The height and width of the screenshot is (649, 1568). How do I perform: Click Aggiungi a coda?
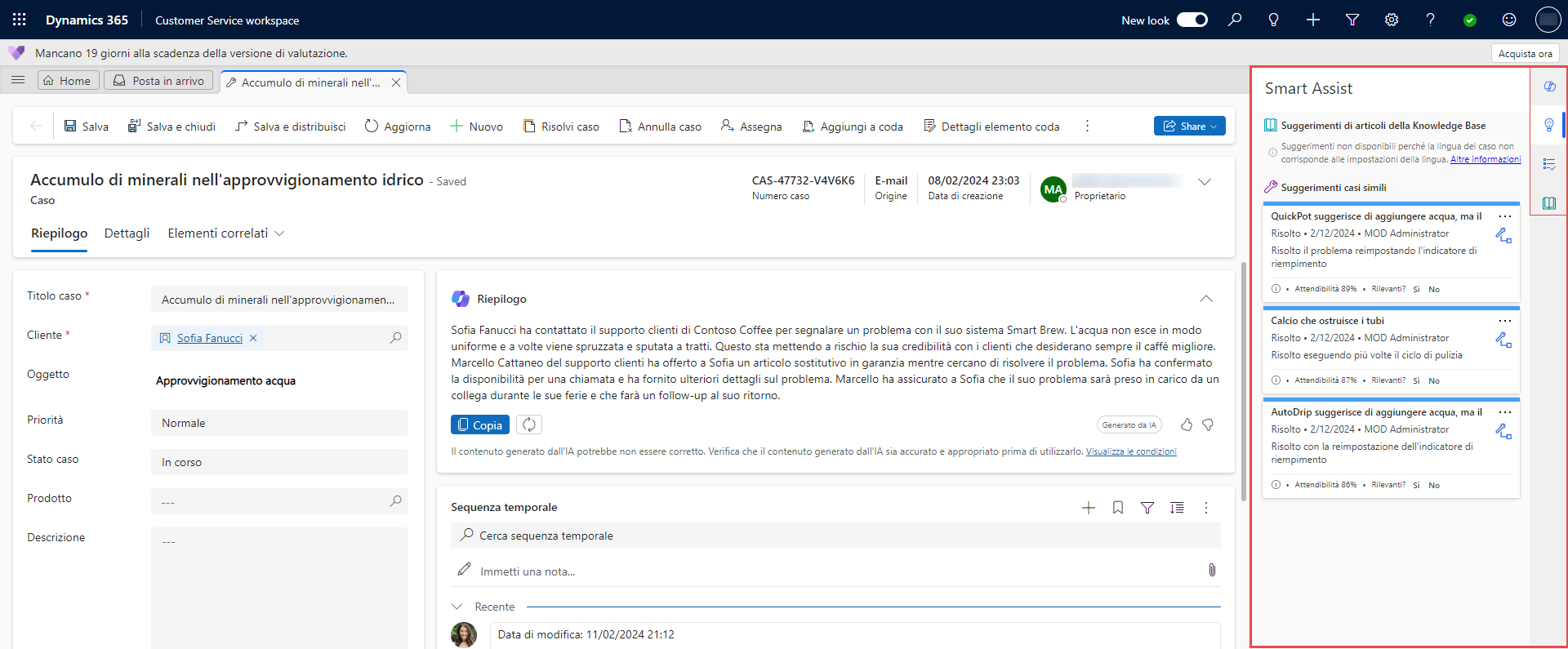coord(853,126)
